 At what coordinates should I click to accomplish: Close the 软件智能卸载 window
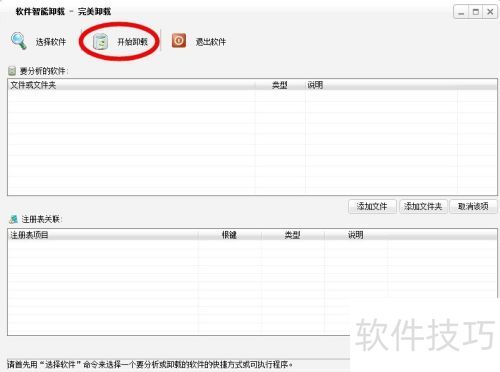(x=490, y=12)
